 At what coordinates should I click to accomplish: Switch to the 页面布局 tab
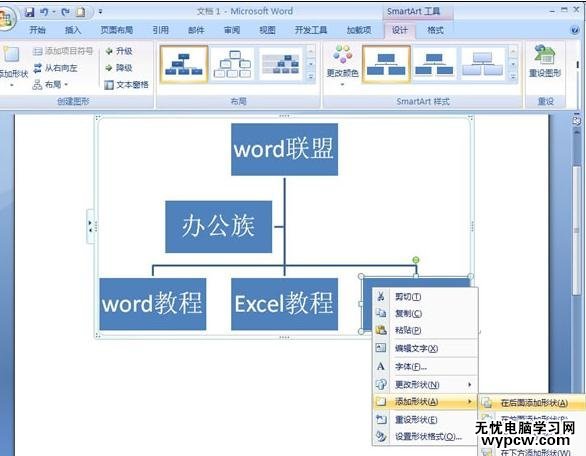117,30
